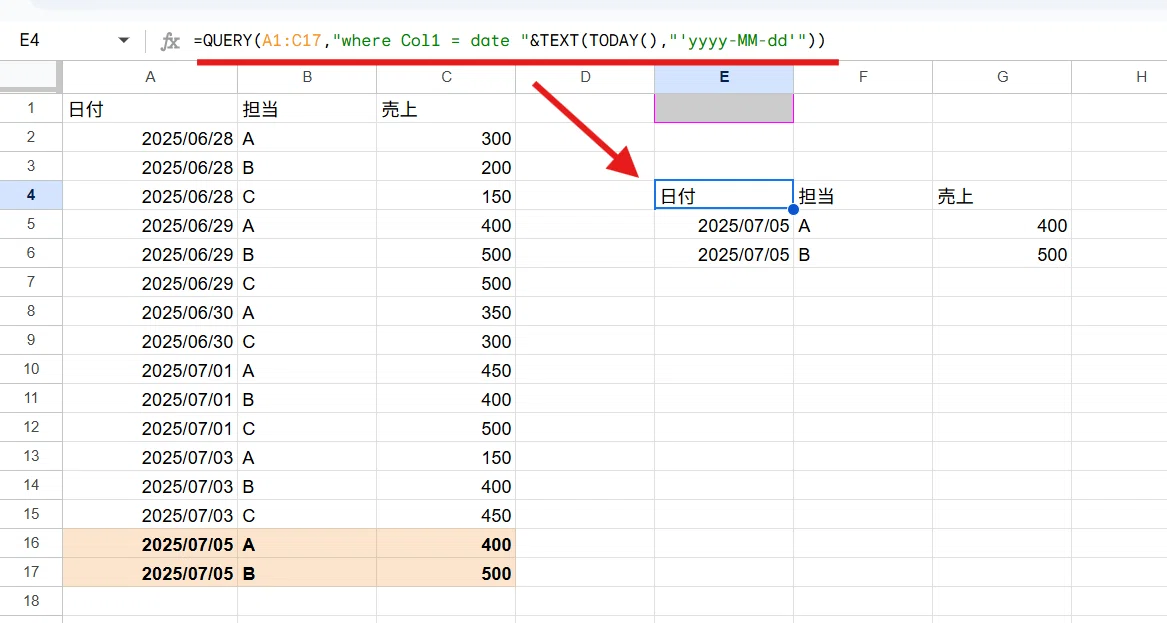The image size is (1167, 623).
Task: Click cell F6 containing B
Action: [863, 254]
